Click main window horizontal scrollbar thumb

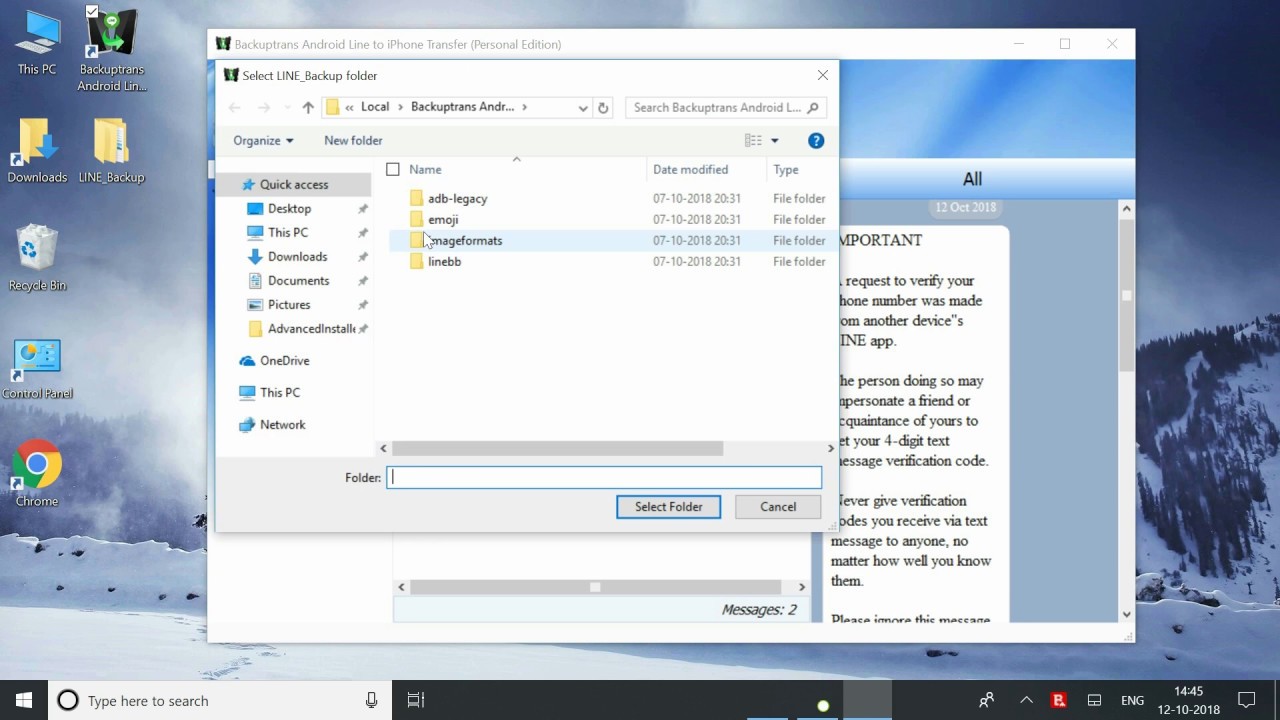595,587
